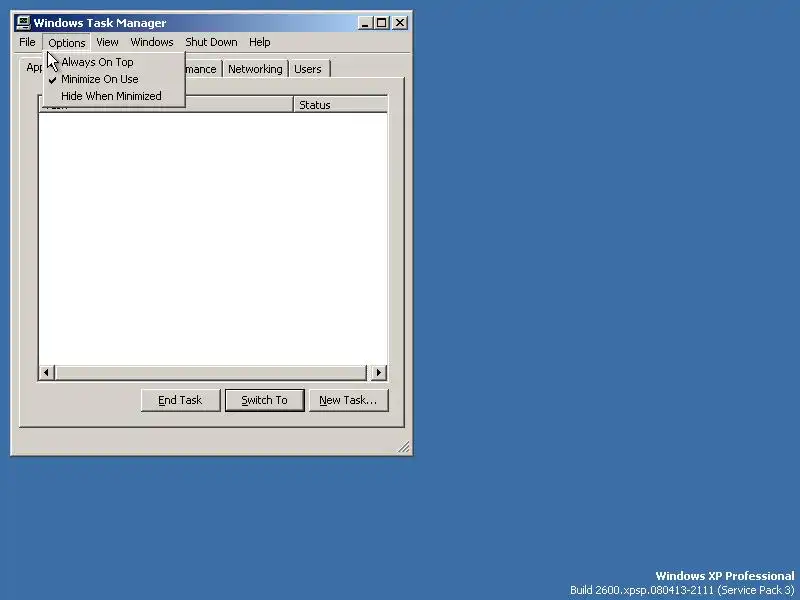
Task: Open the Shut Down menu
Action: [x=211, y=42]
